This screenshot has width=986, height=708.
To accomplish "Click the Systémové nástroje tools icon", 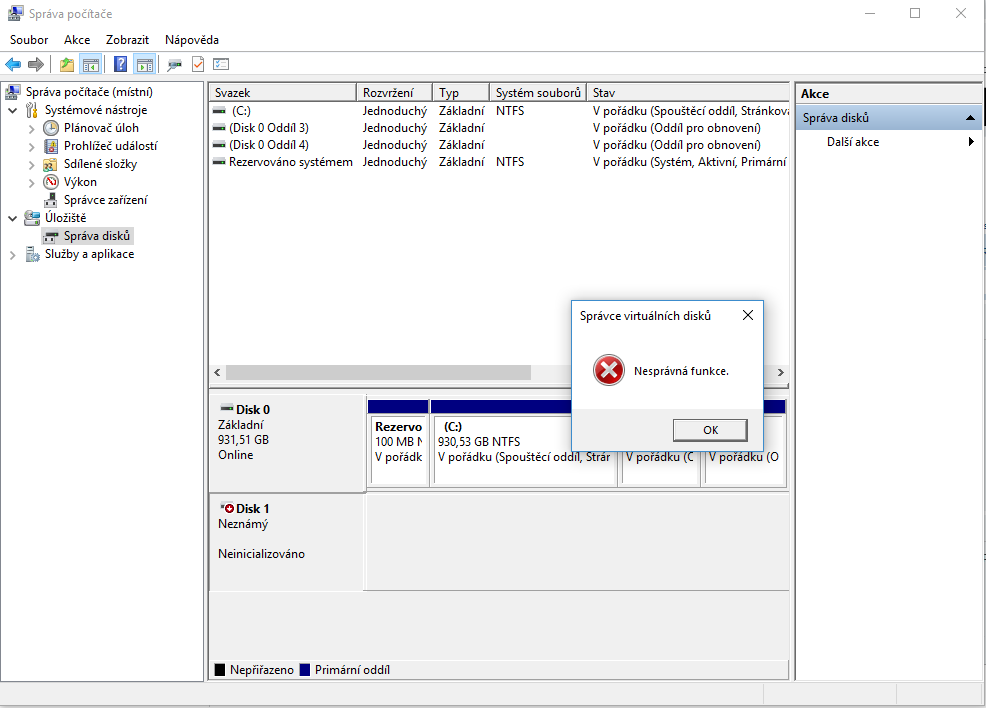I will point(31,110).
